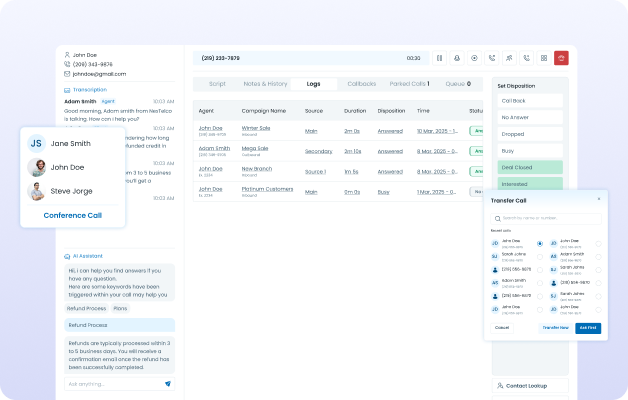
Task: Click the record call icon
Action: point(474,58)
